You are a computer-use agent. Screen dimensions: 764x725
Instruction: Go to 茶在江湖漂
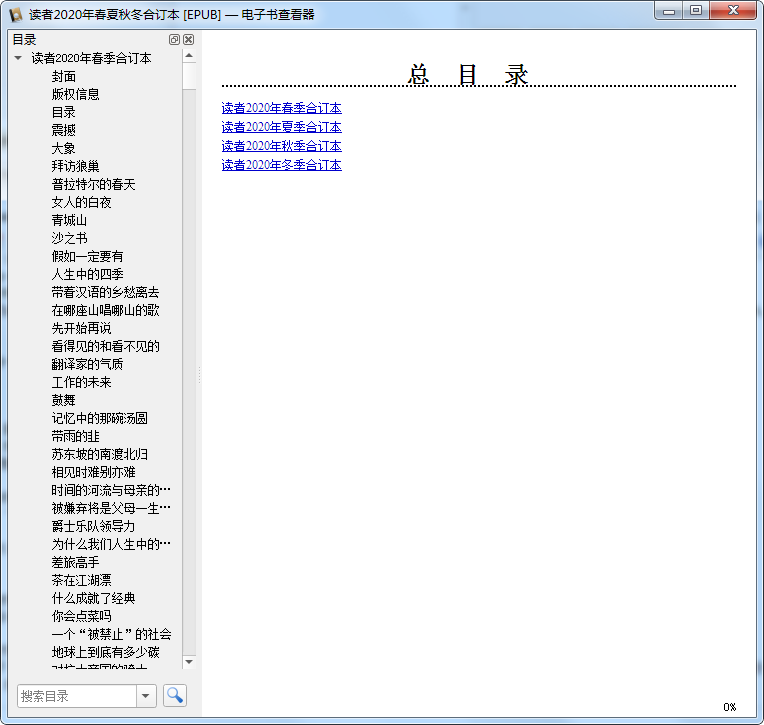point(81,580)
